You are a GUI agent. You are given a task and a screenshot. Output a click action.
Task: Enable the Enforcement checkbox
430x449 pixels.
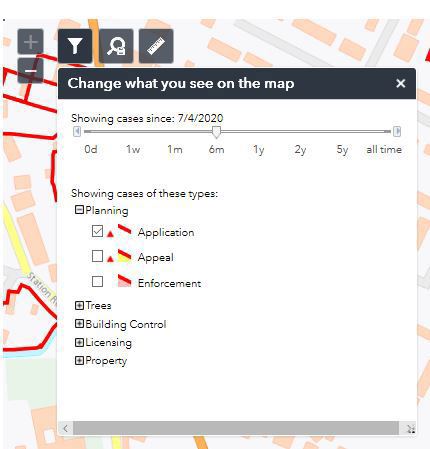97,281
